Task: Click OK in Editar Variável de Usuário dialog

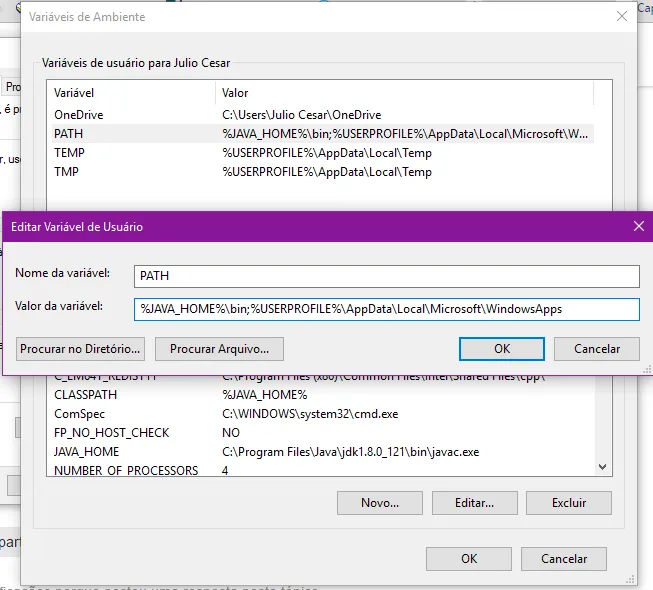Action: coord(501,349)
